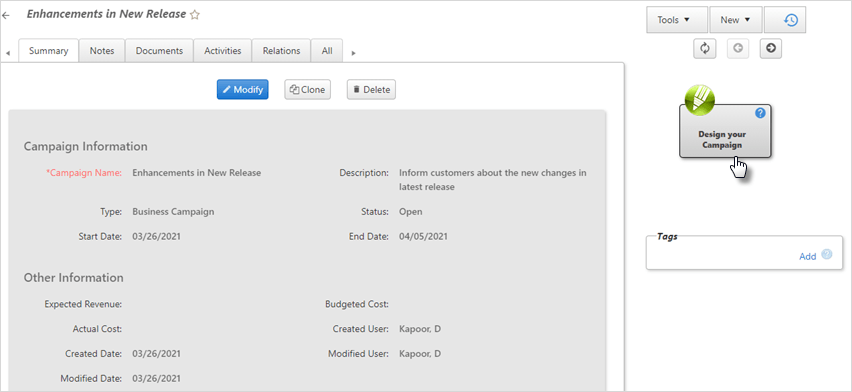This screenshot has height=392, width=852.
Task: Open the Tools dropdown menu
Action: (677, 20)
